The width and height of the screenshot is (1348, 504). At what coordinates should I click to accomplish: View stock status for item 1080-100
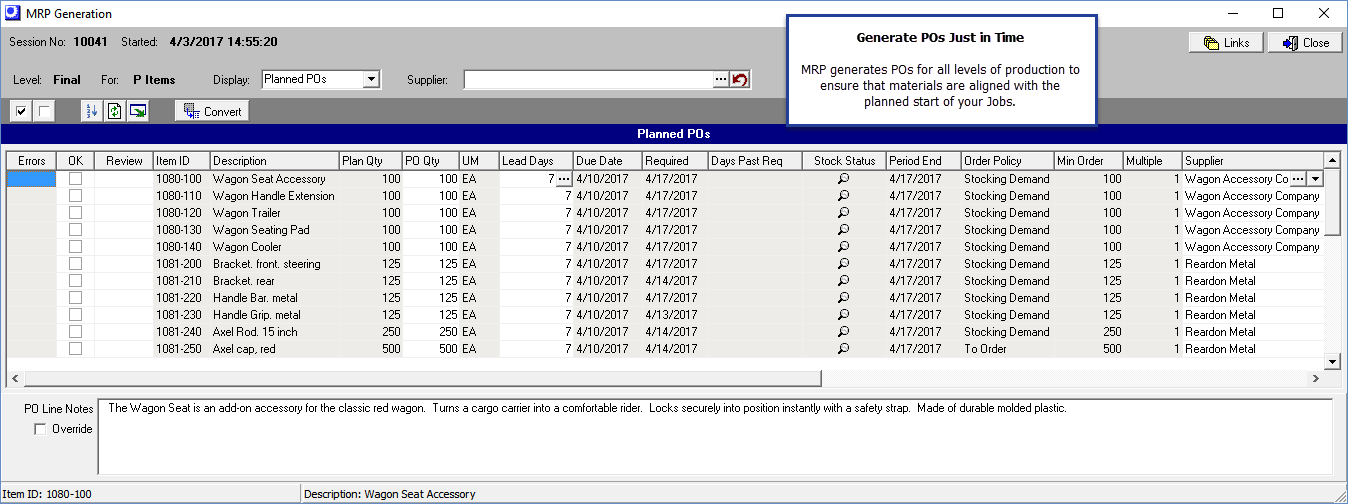click(x=844, y=179)
